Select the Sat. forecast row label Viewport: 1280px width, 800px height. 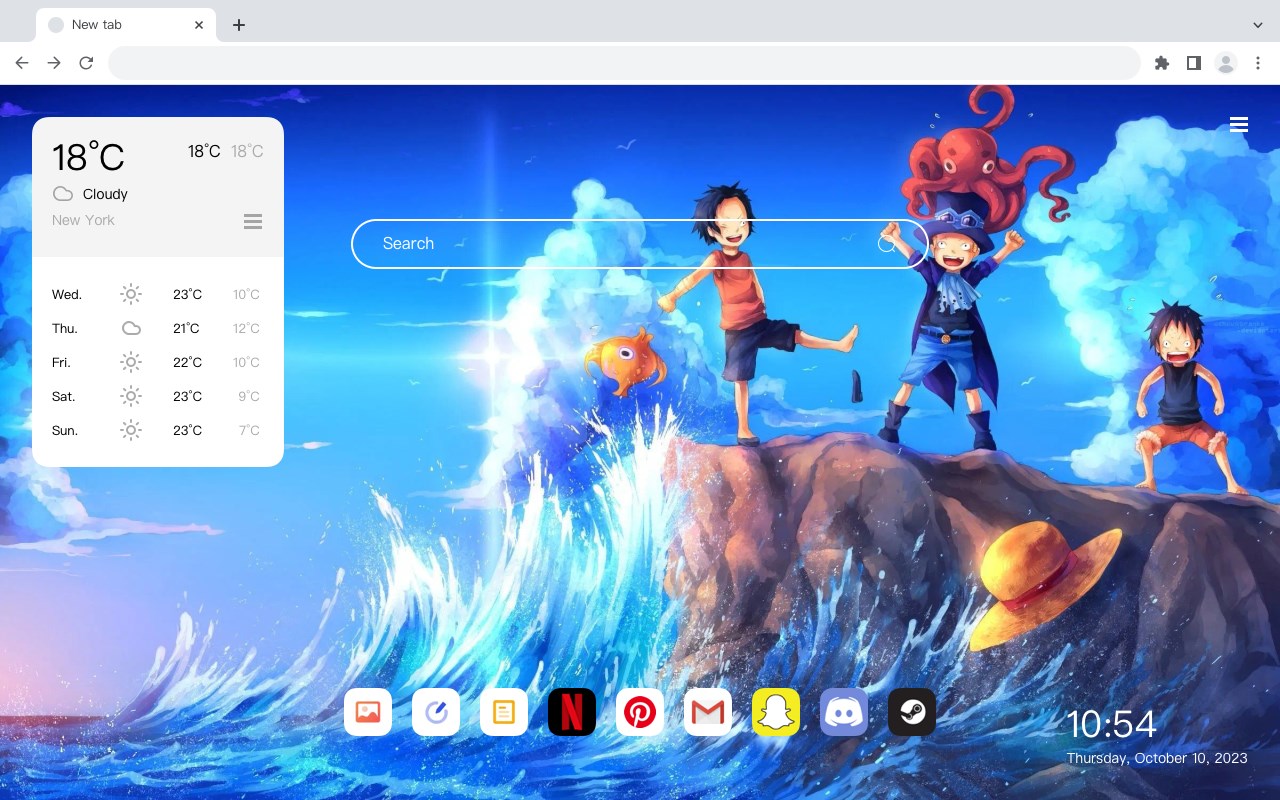[64, 397]
